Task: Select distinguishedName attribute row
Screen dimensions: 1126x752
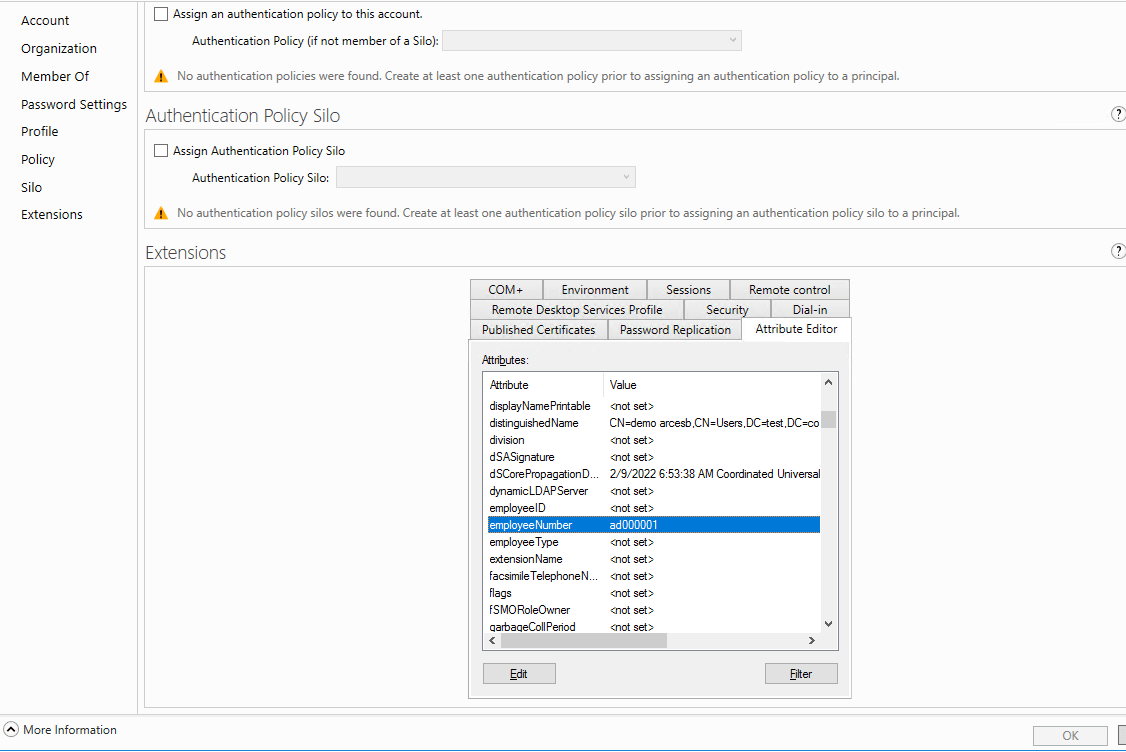Action: click(x=653, y=423)
